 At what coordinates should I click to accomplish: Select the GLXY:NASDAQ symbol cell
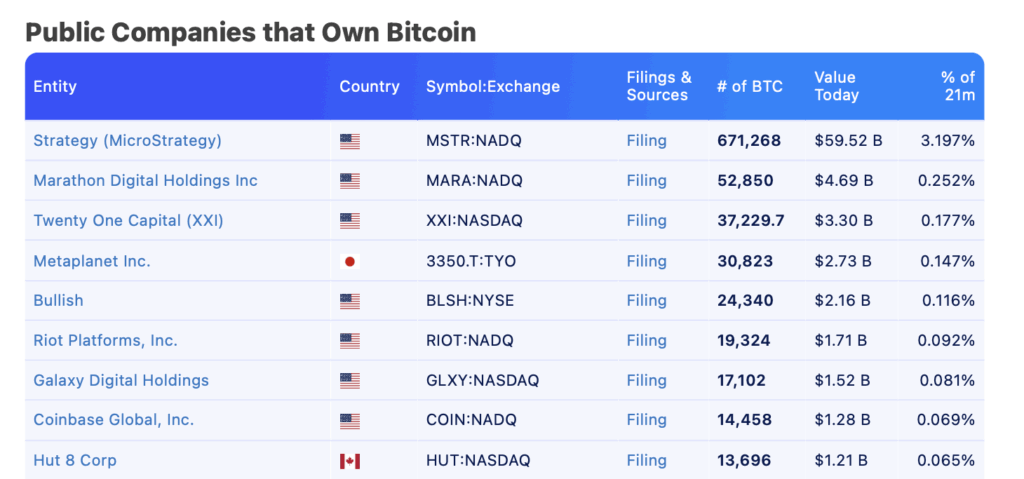483,380
